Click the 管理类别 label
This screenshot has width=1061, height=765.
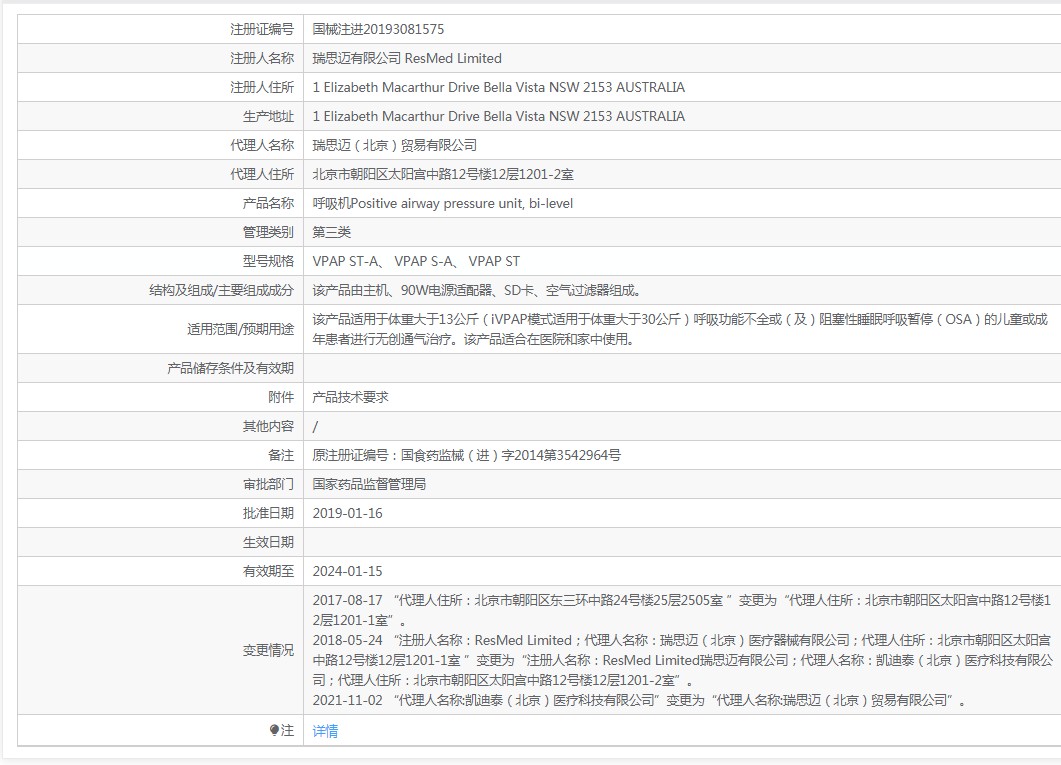pyautogui.click(x=269, y=233)
